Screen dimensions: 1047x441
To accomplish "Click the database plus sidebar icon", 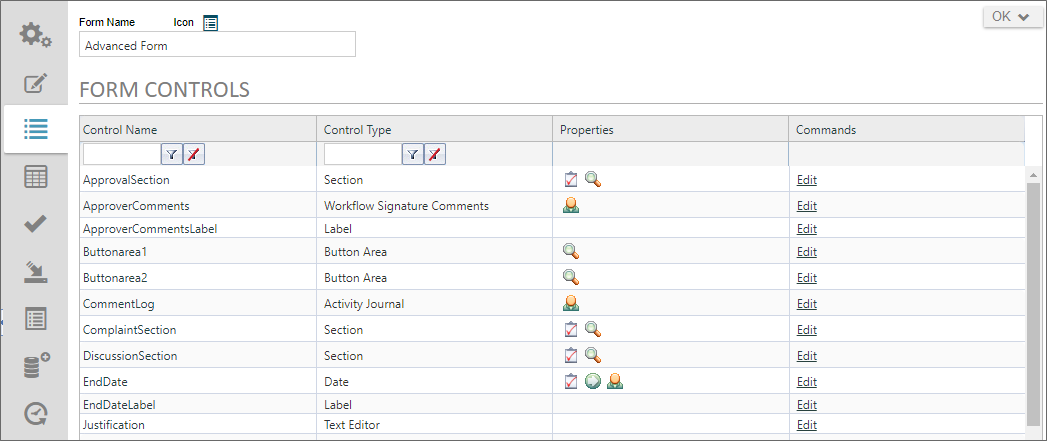I will click(35, 366).
